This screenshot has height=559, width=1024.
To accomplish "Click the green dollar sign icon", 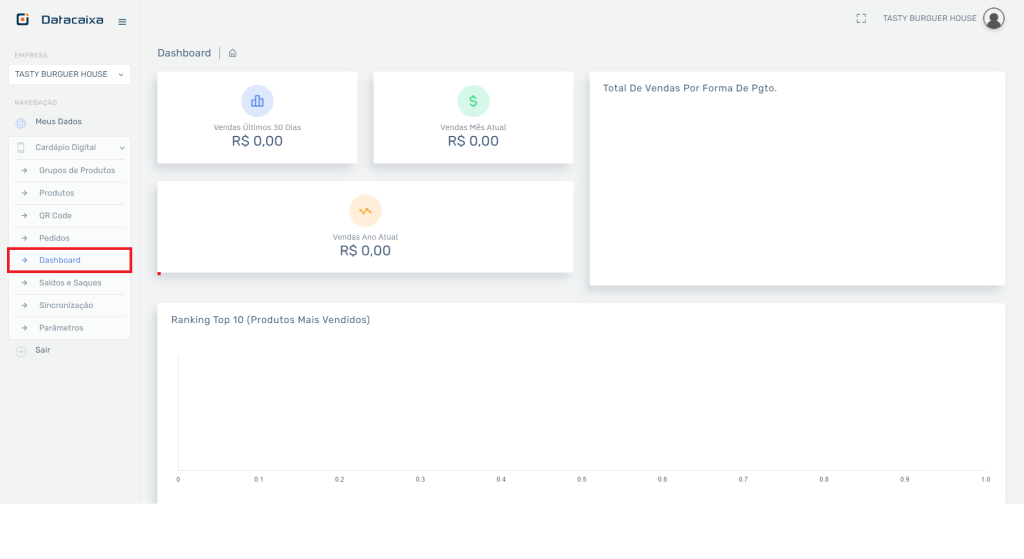I will tap(473, 101).
